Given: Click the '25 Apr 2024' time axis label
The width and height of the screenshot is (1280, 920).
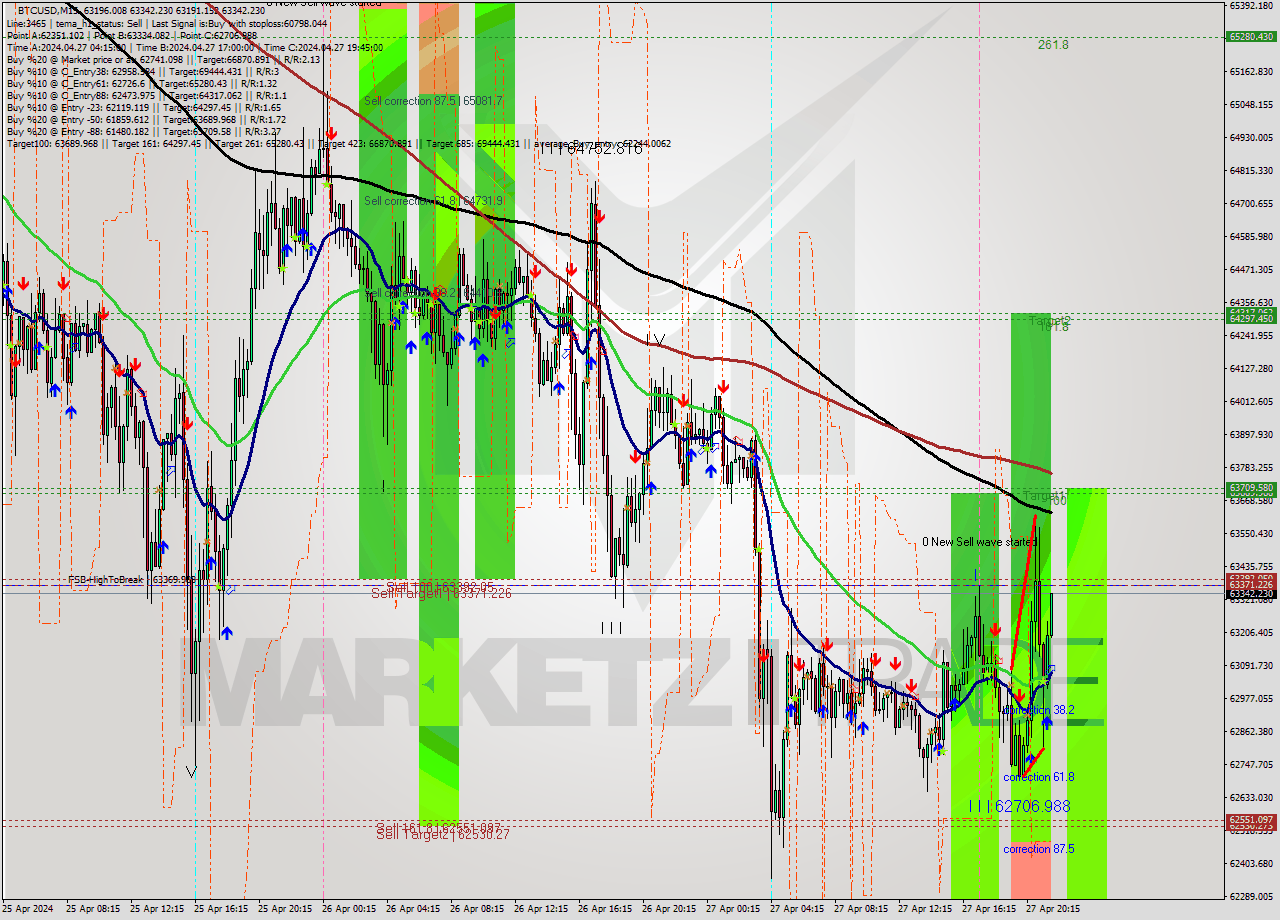Looking at the screenshot, I should pyautogui.click(x=28, y=909).
